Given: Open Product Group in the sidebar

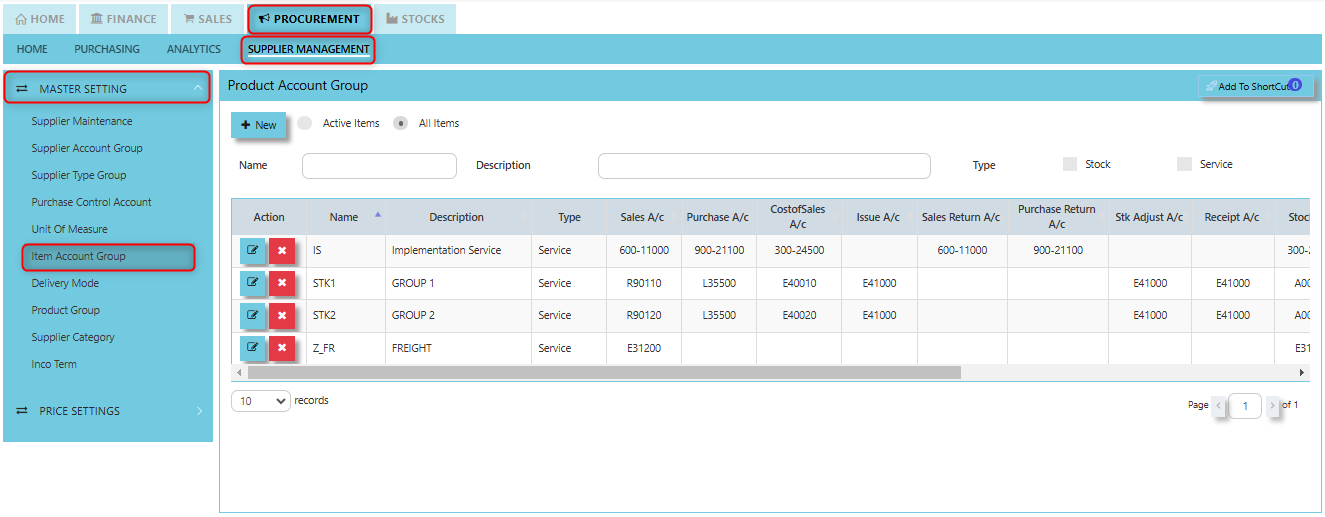Looking at the screenshot, I should tap(66, 310).
